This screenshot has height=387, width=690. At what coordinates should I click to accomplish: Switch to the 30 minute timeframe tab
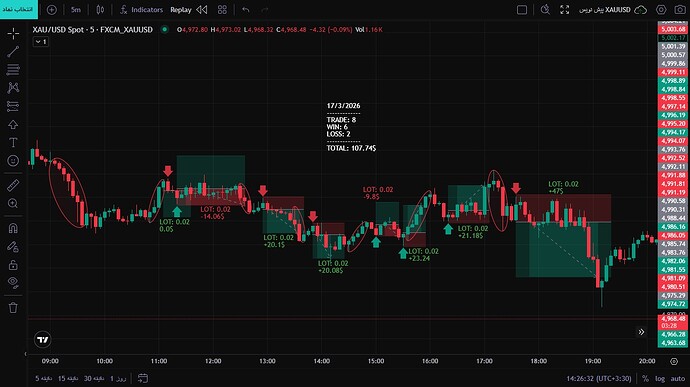[x=94, y=378]
